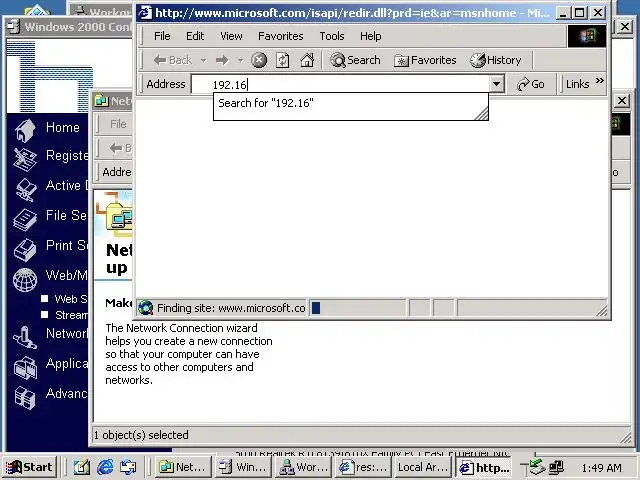The height and width of the screenshot is (480, 640).
Task: Select the Active Directory sidebar icon
Action: [25, 189]
